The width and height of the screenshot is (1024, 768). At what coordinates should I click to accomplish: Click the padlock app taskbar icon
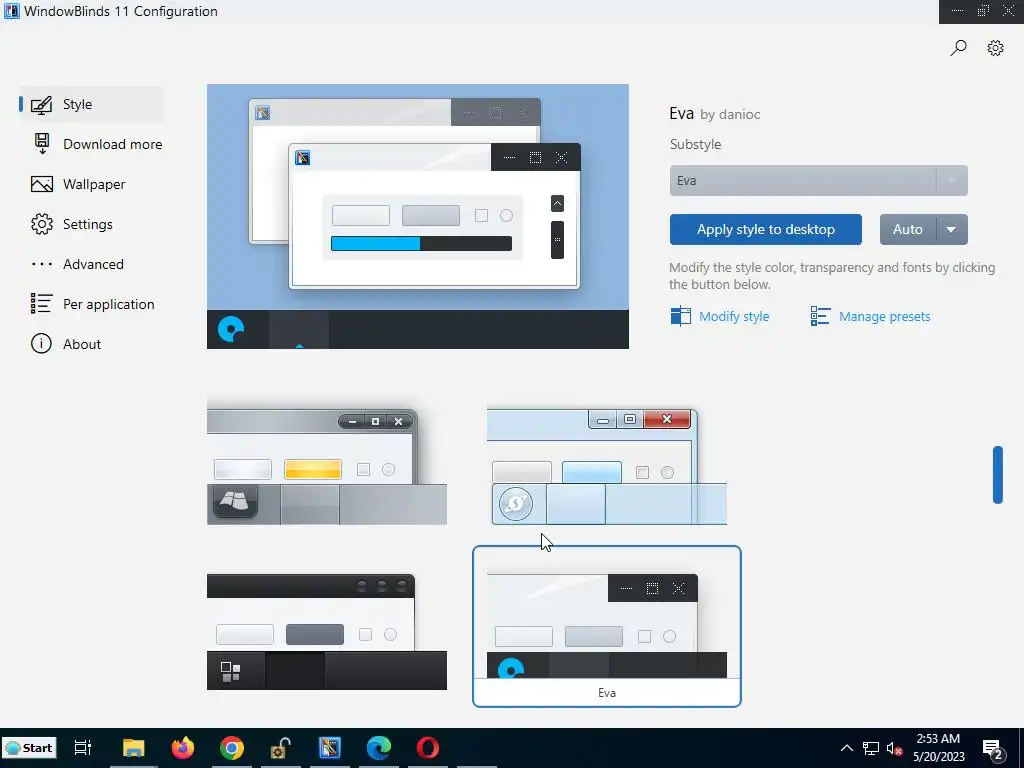click(x=281, y=748)
